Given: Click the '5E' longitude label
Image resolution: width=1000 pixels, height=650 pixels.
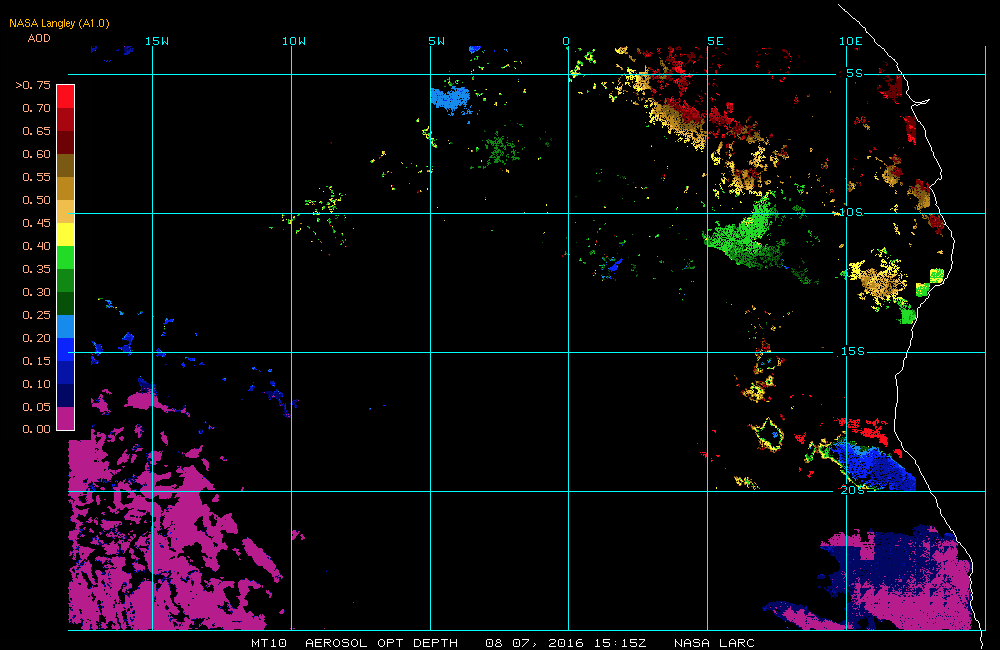Looking at the screenshot, I should click(716, 41).
